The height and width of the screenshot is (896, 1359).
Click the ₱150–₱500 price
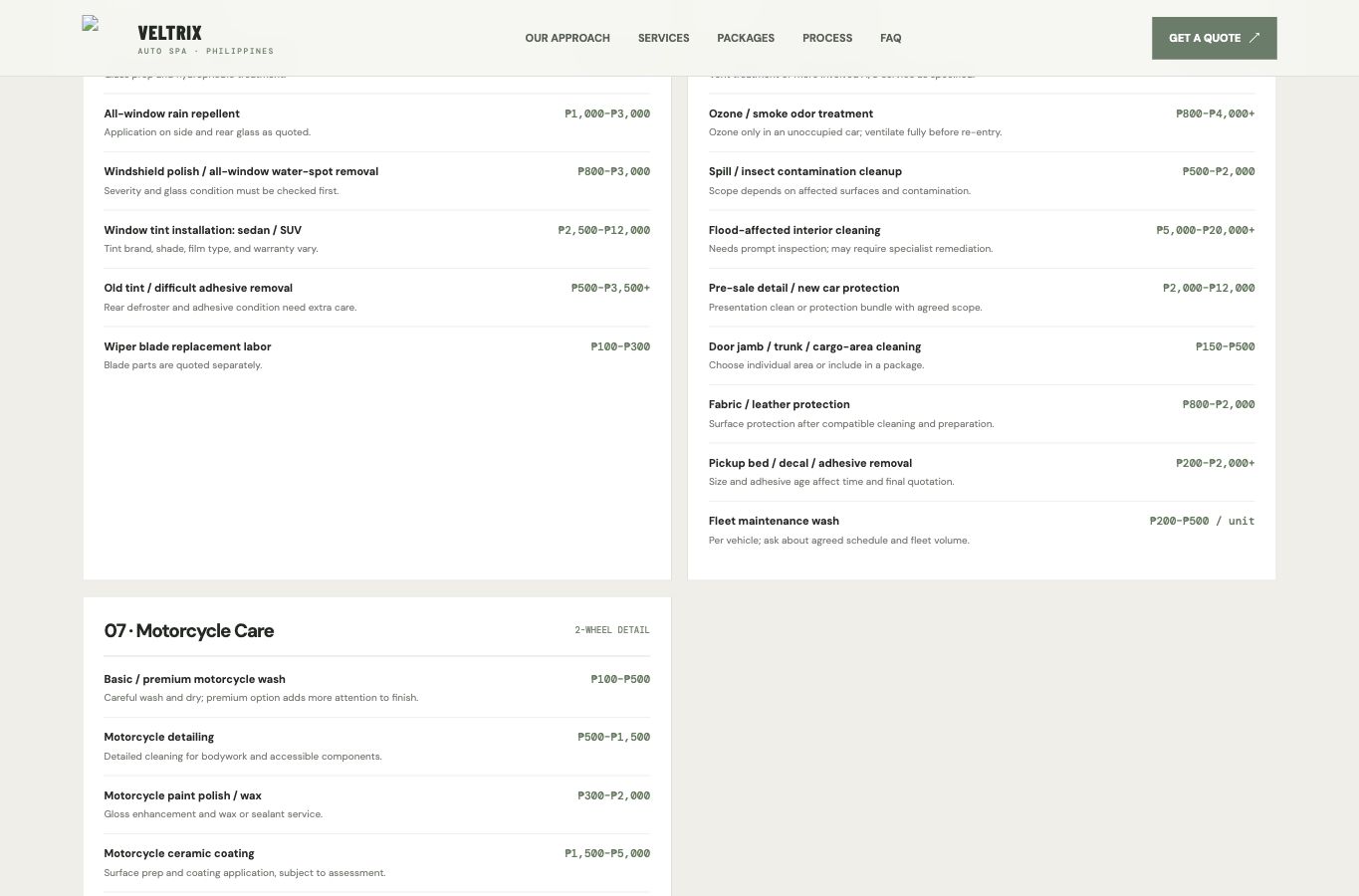tap(1225, 346)
